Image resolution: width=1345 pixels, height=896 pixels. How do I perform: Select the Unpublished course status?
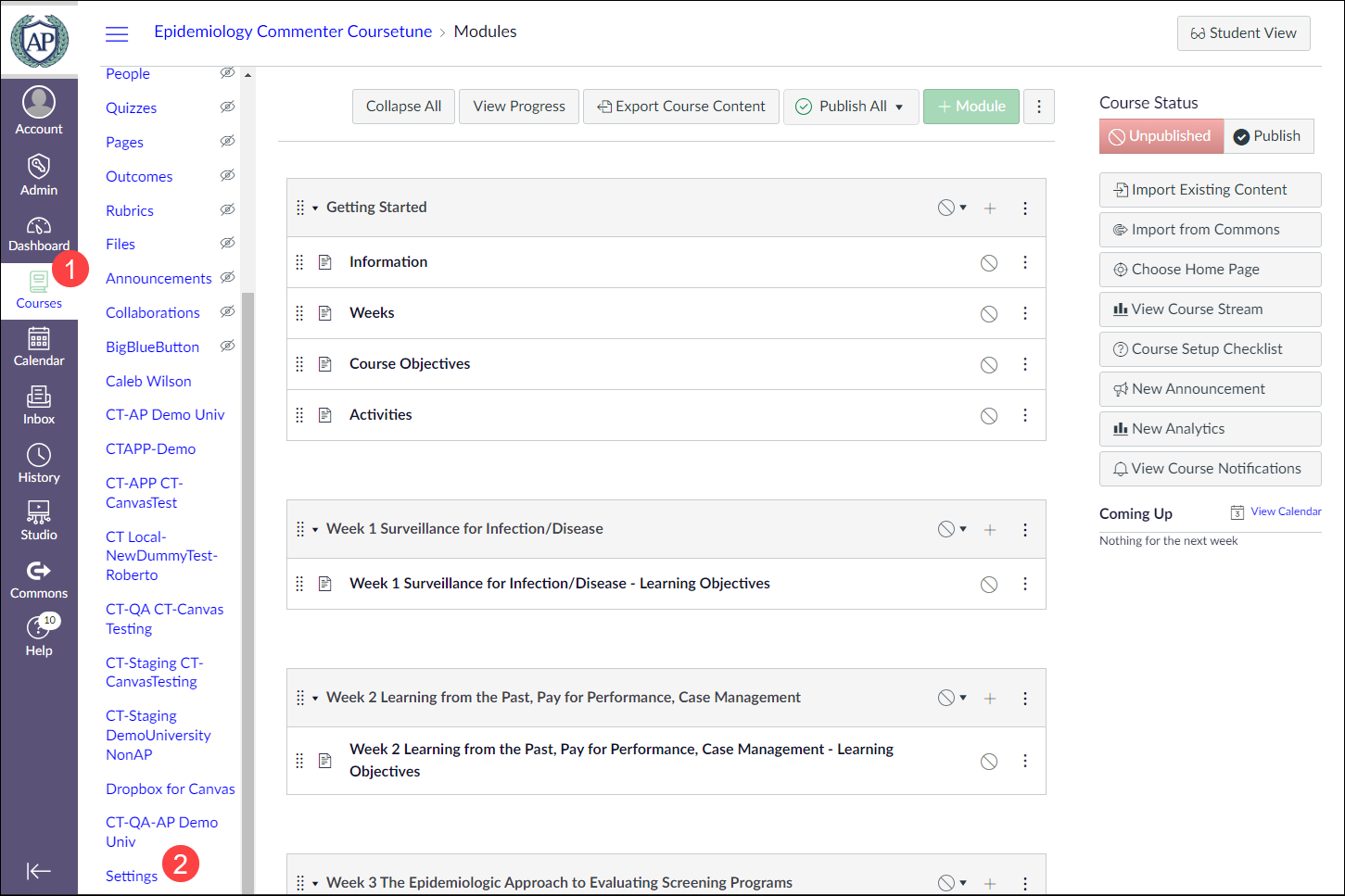tap(1161, 136)
